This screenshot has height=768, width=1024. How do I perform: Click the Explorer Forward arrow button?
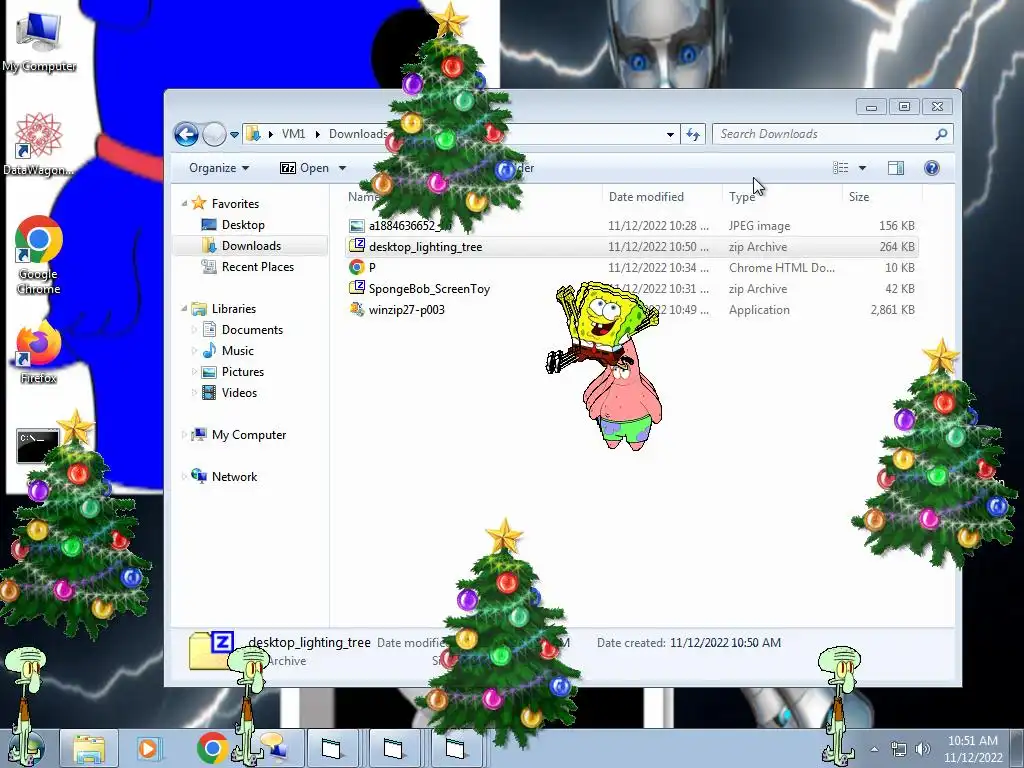214,135
